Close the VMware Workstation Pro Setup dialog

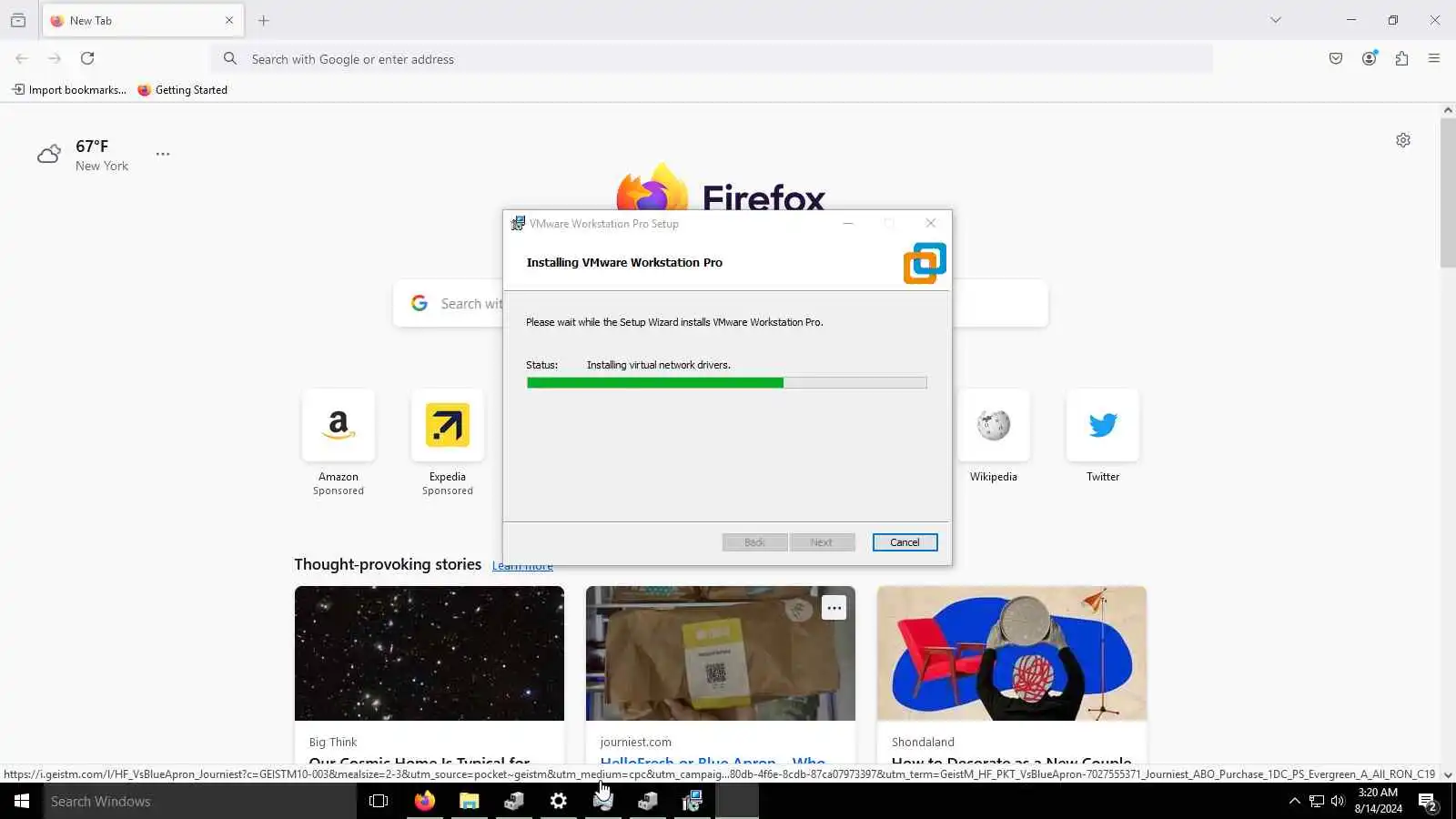[x=930, y=224]
